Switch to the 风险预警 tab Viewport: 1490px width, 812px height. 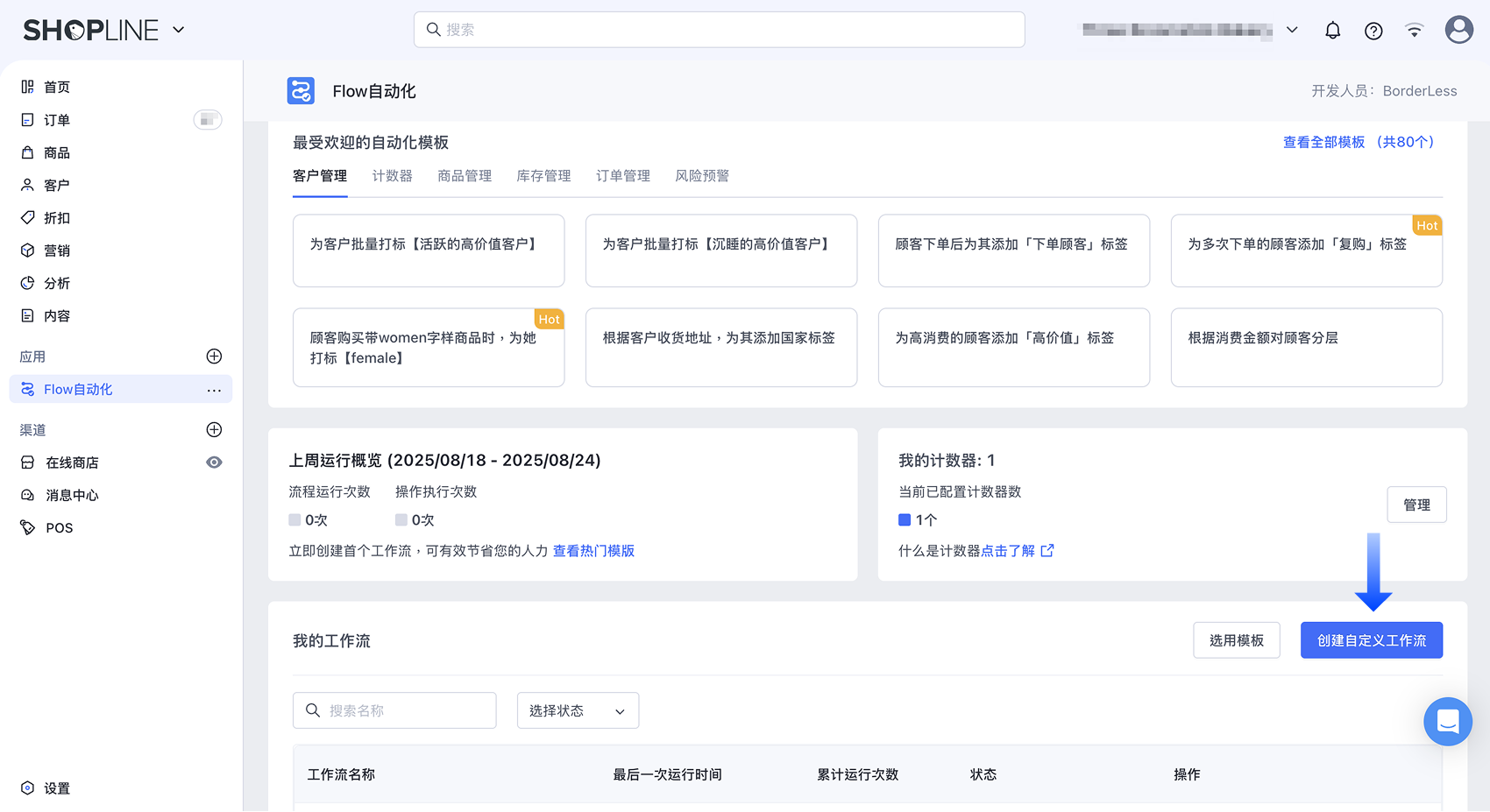coord(701,176)
